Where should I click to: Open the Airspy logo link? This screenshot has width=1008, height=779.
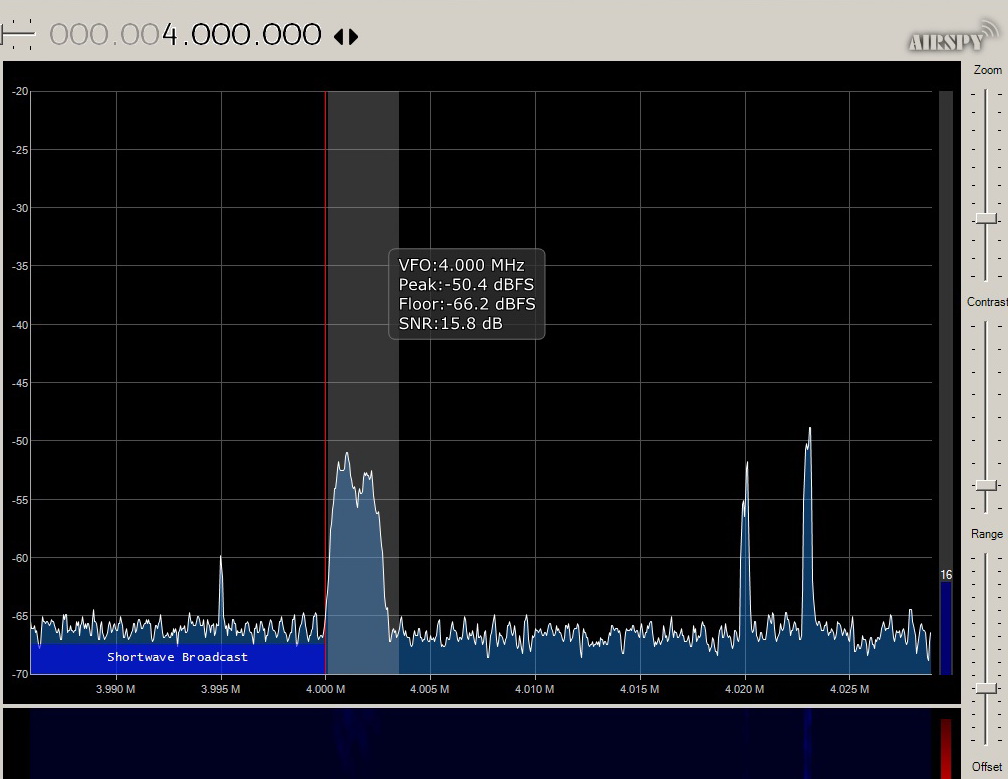point(953,35)
